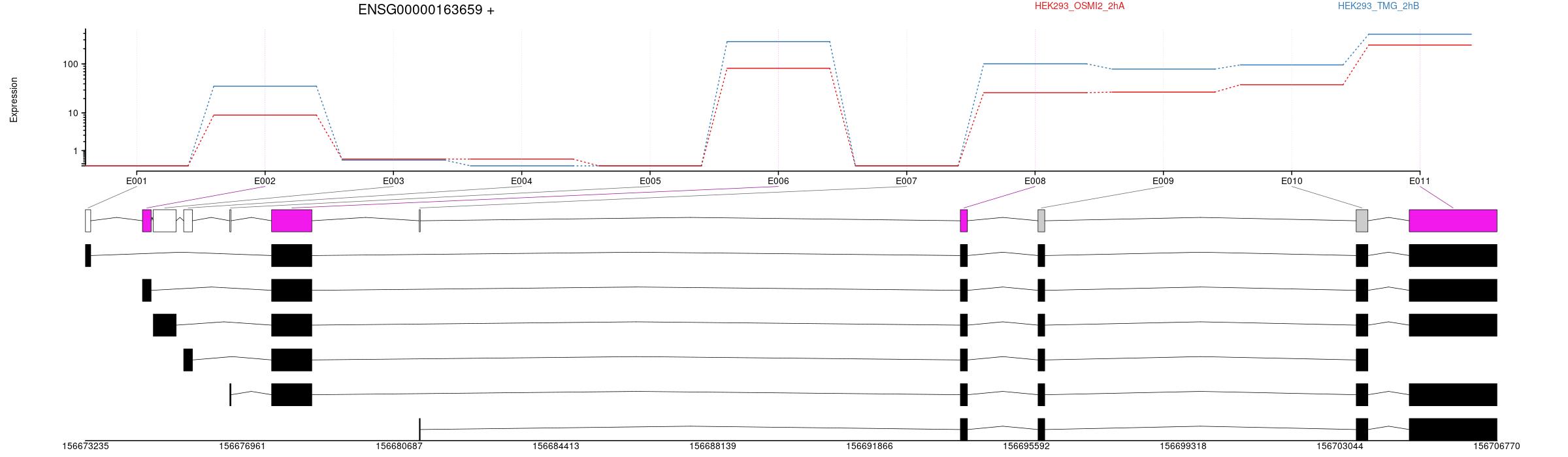Click the last exon of the sixth transcript

[x=1453, y=430]
